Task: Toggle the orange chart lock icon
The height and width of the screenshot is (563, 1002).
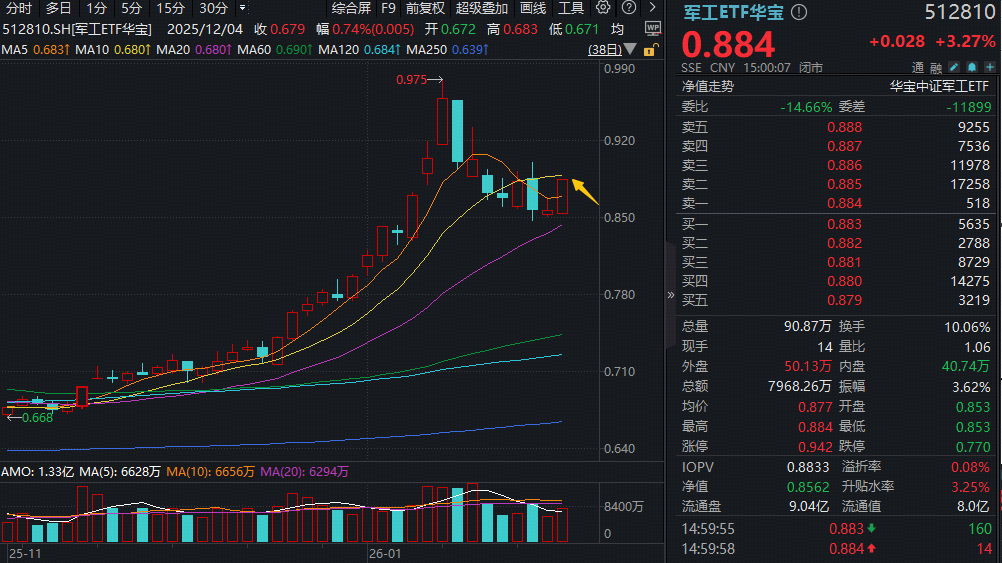Action: (650, 49)
